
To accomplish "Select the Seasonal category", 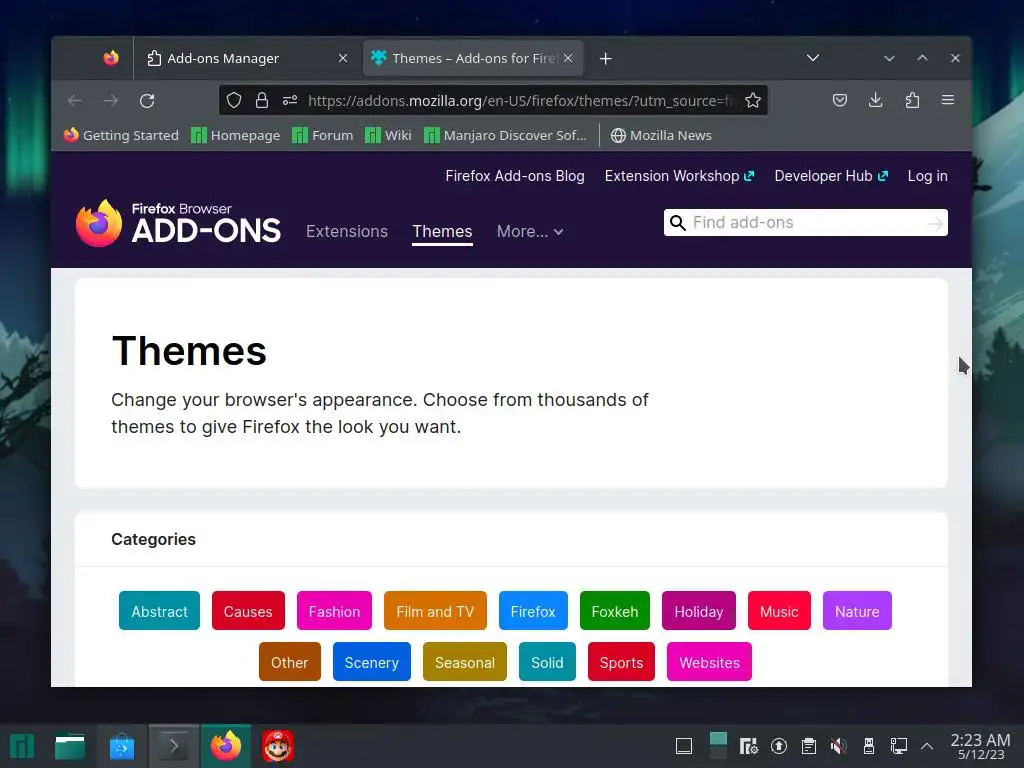I will coord(465,662).
